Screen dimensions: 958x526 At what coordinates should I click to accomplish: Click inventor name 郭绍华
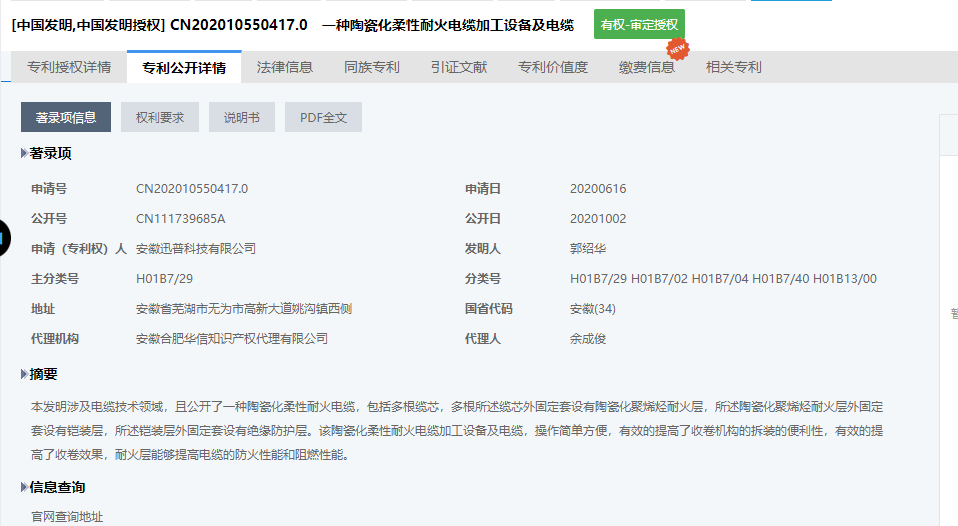click(x=588, y=249)
